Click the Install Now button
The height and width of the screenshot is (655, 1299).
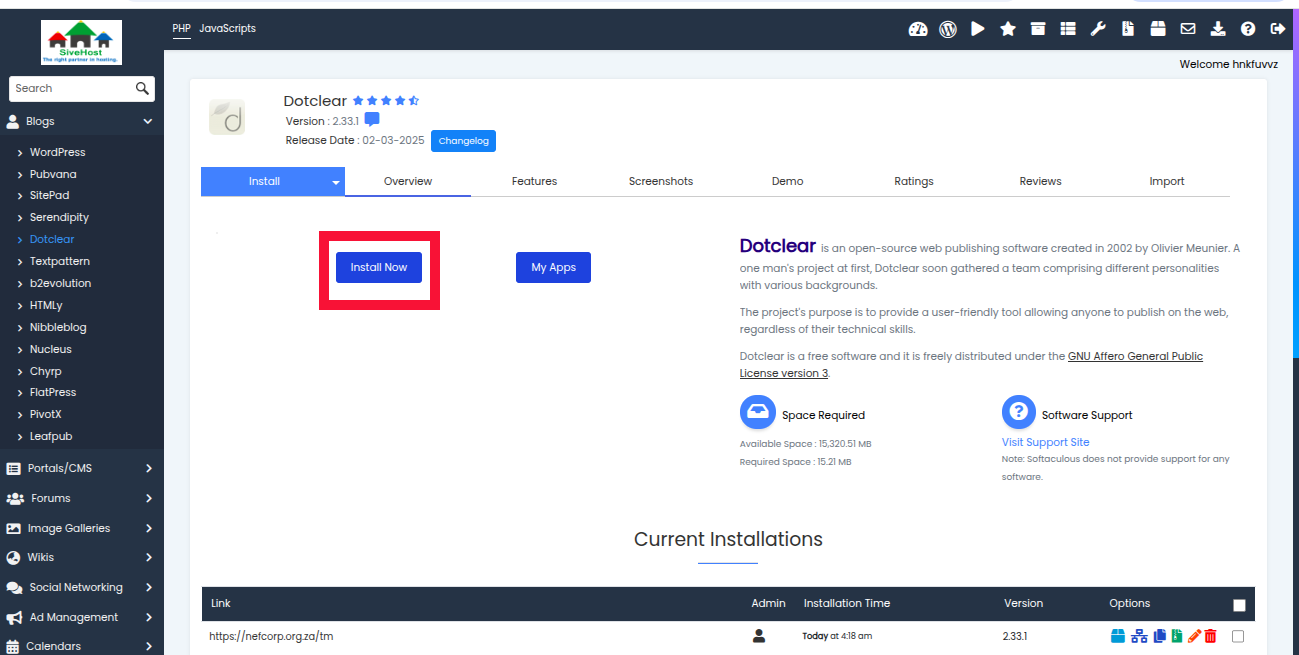[379, 267]
